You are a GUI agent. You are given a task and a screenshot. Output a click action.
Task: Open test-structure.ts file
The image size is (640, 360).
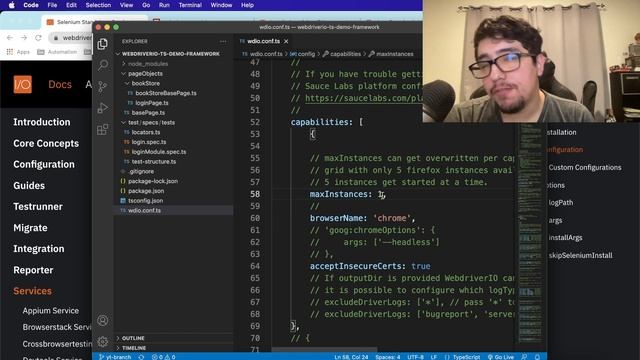point(154,162)
